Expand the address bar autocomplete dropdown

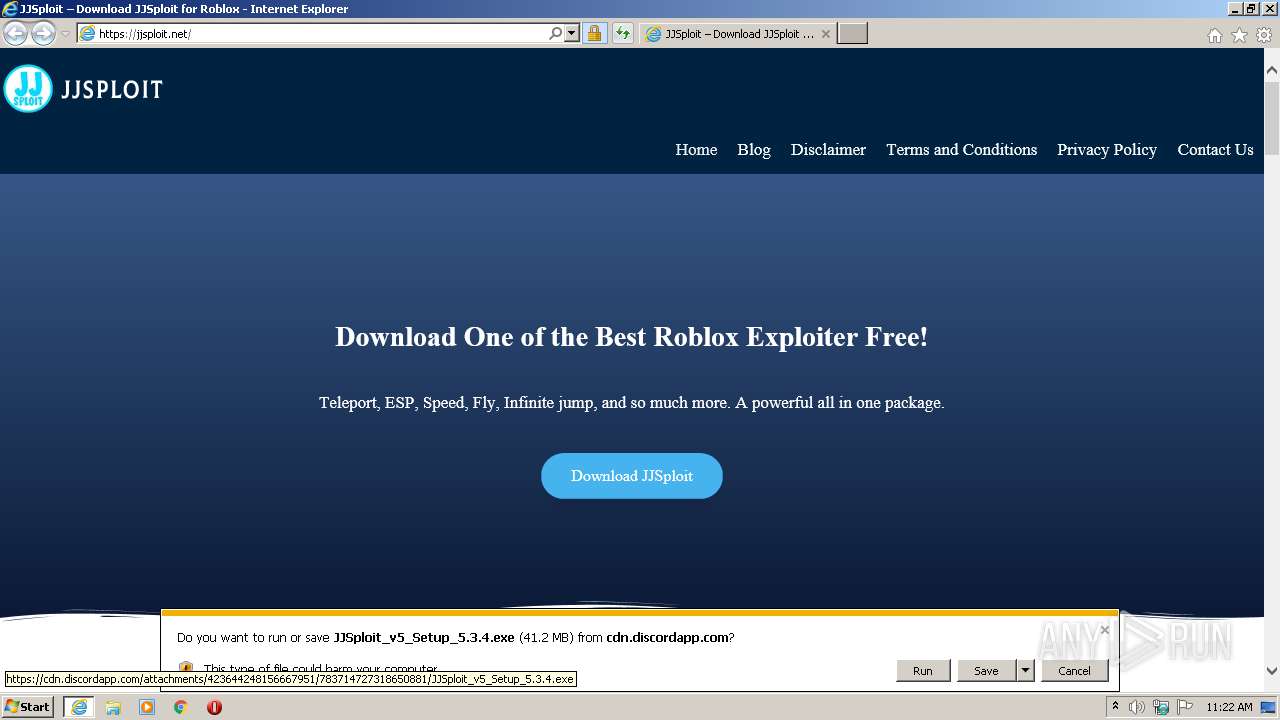[x=572, y=33]
